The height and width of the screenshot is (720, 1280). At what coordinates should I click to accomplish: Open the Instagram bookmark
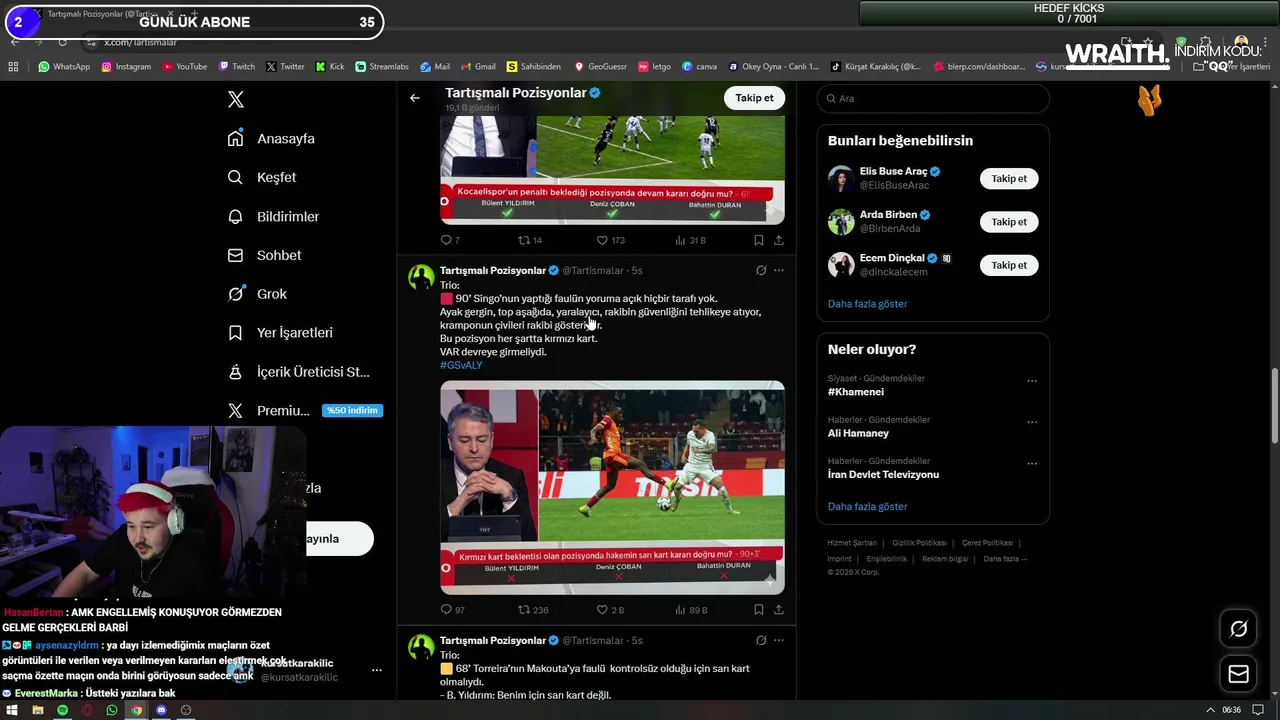(126, 67)
